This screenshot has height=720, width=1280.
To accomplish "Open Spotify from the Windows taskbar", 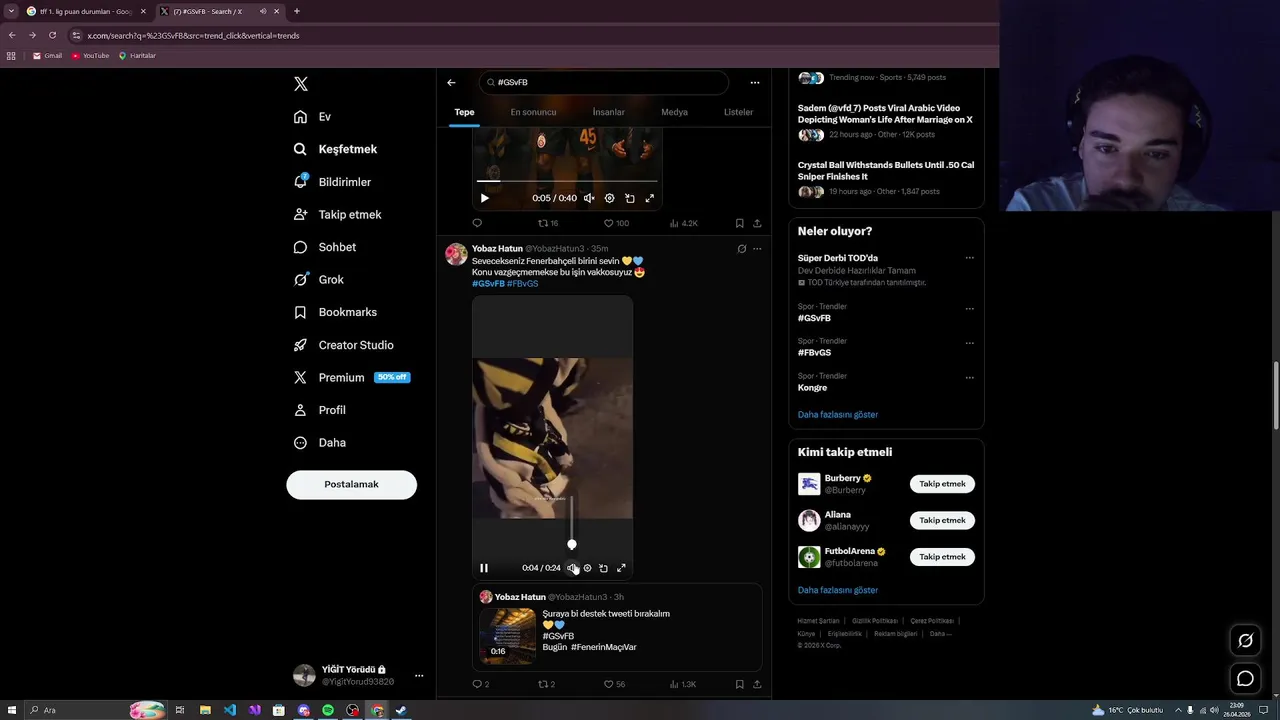I will (x=328, y=710).
